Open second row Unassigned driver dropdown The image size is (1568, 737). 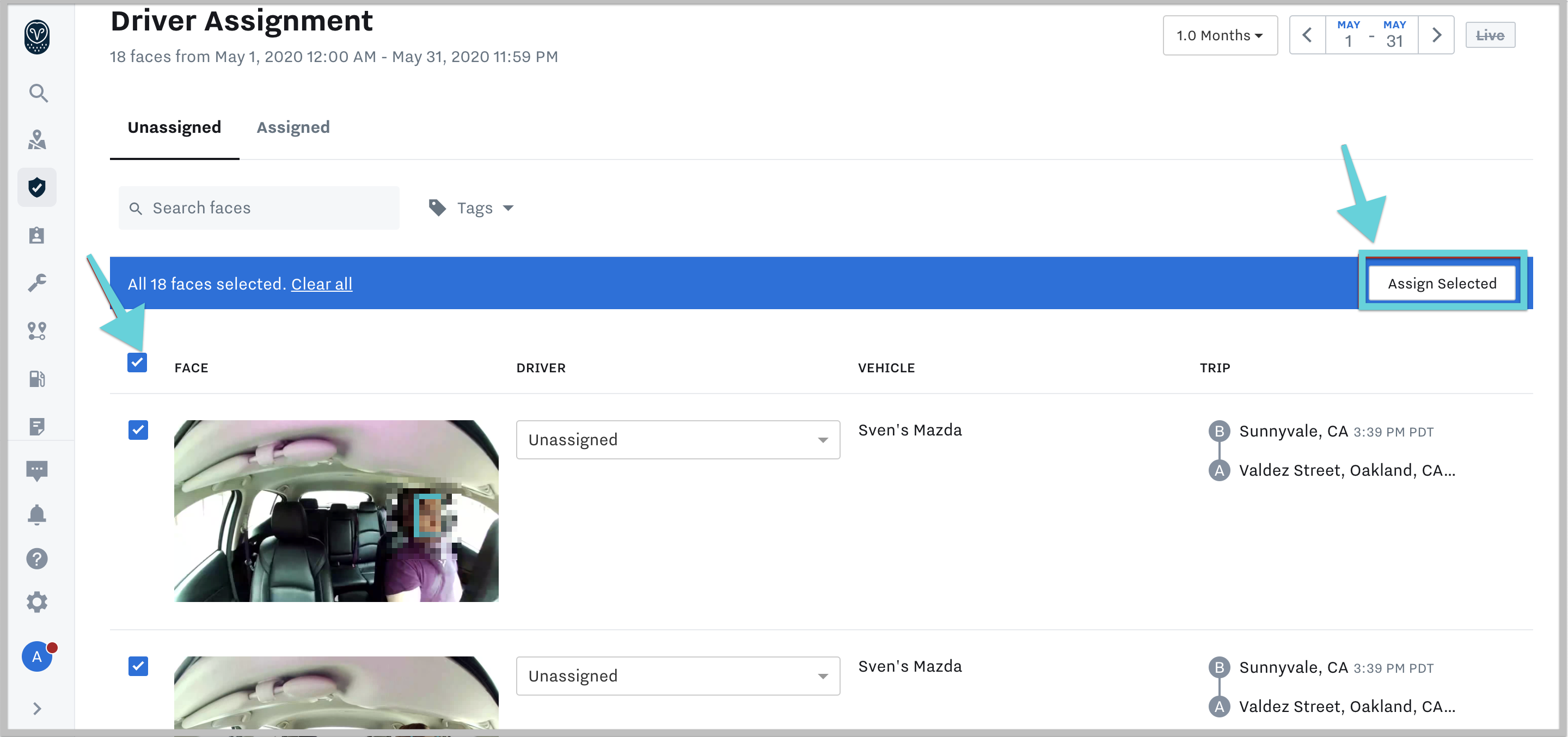(678, 675)
